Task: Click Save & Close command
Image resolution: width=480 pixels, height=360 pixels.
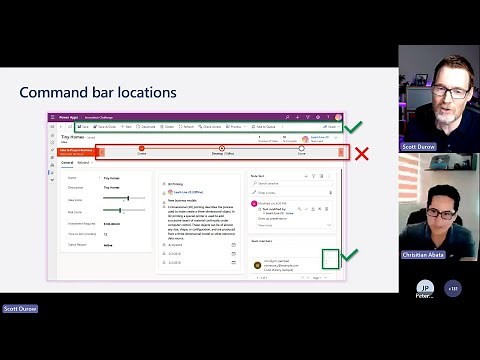Action: coord(105,127)
